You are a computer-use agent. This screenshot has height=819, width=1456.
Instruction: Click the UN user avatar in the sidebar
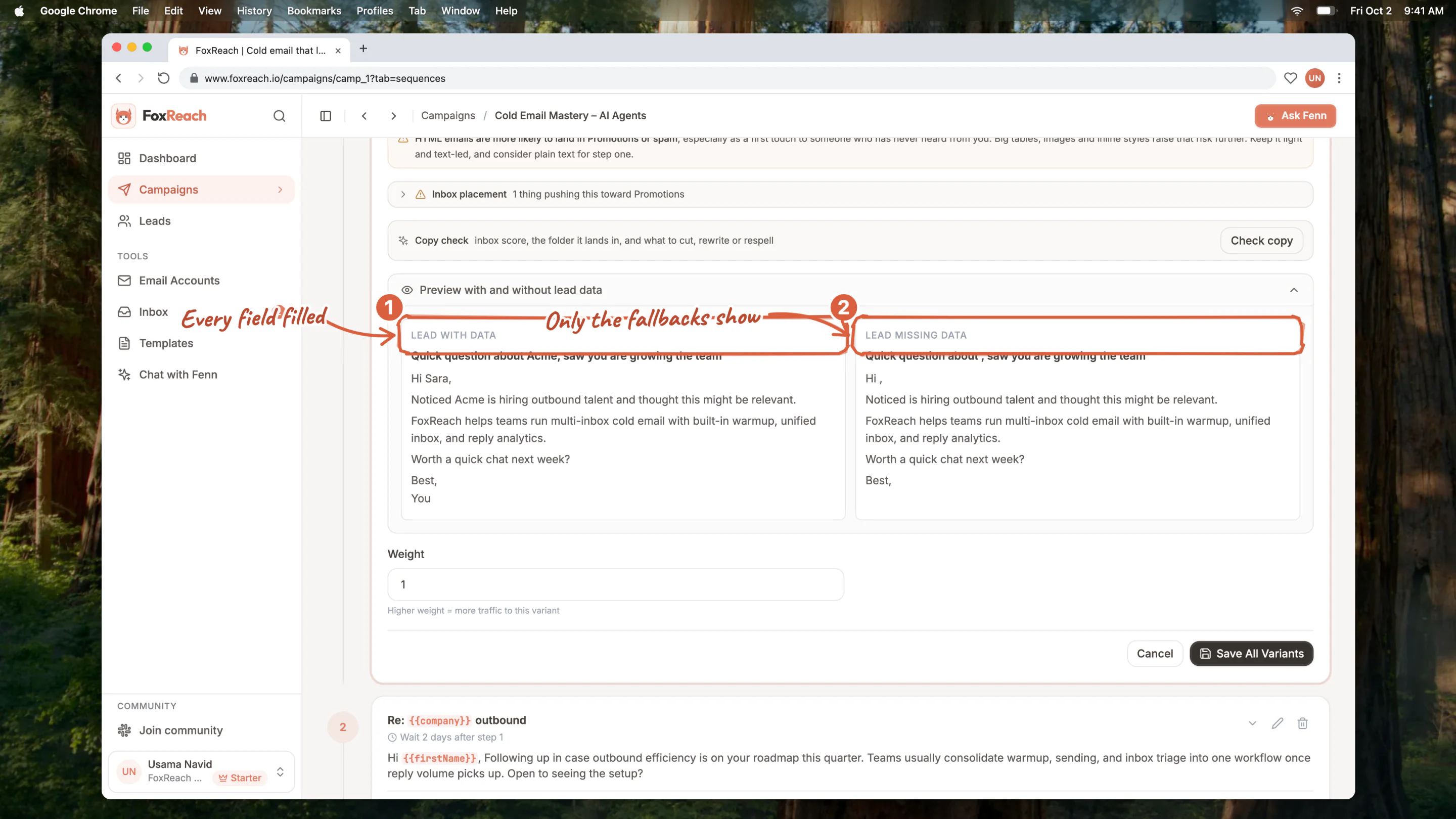pyautogui.click(x=129, y=771)
